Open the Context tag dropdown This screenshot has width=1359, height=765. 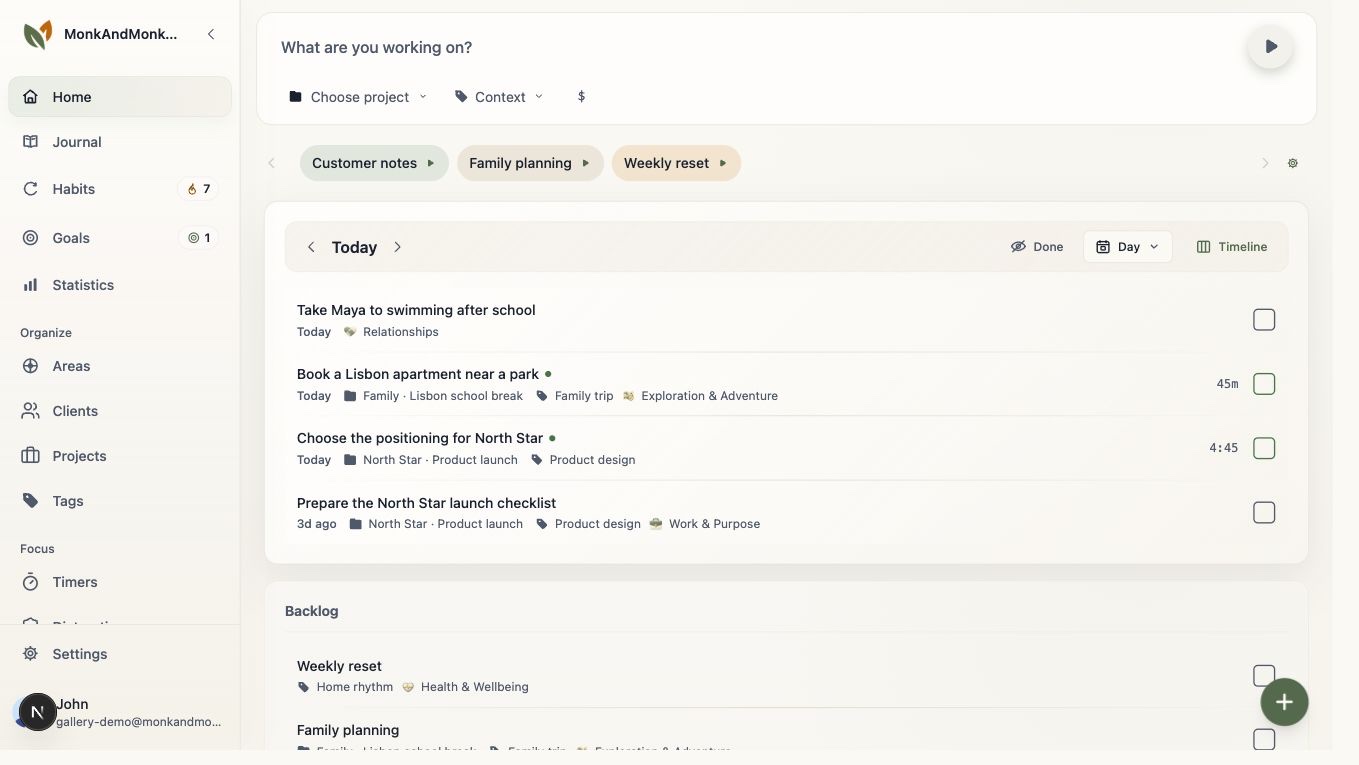499,97
